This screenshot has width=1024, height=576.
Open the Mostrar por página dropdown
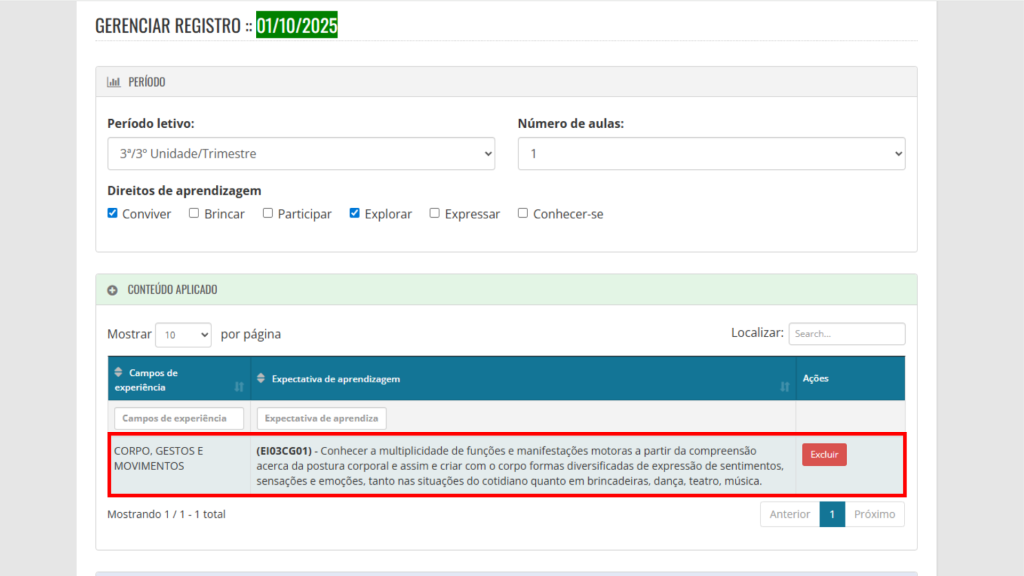pos(183,335)
